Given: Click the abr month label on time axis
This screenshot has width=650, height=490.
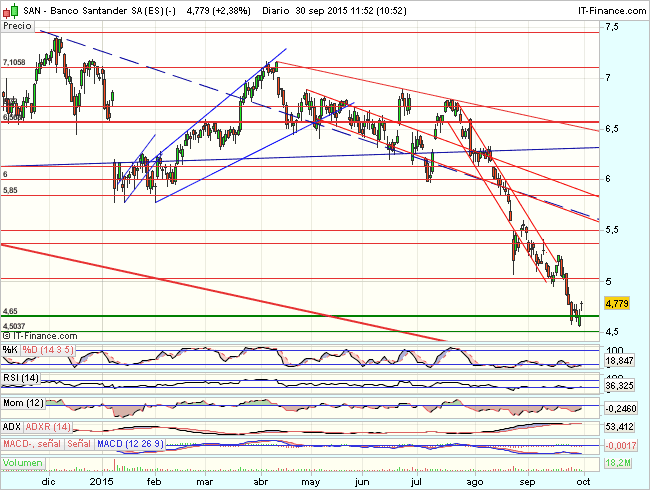Looking at the screenshot, I should click(x=261, y=482).
